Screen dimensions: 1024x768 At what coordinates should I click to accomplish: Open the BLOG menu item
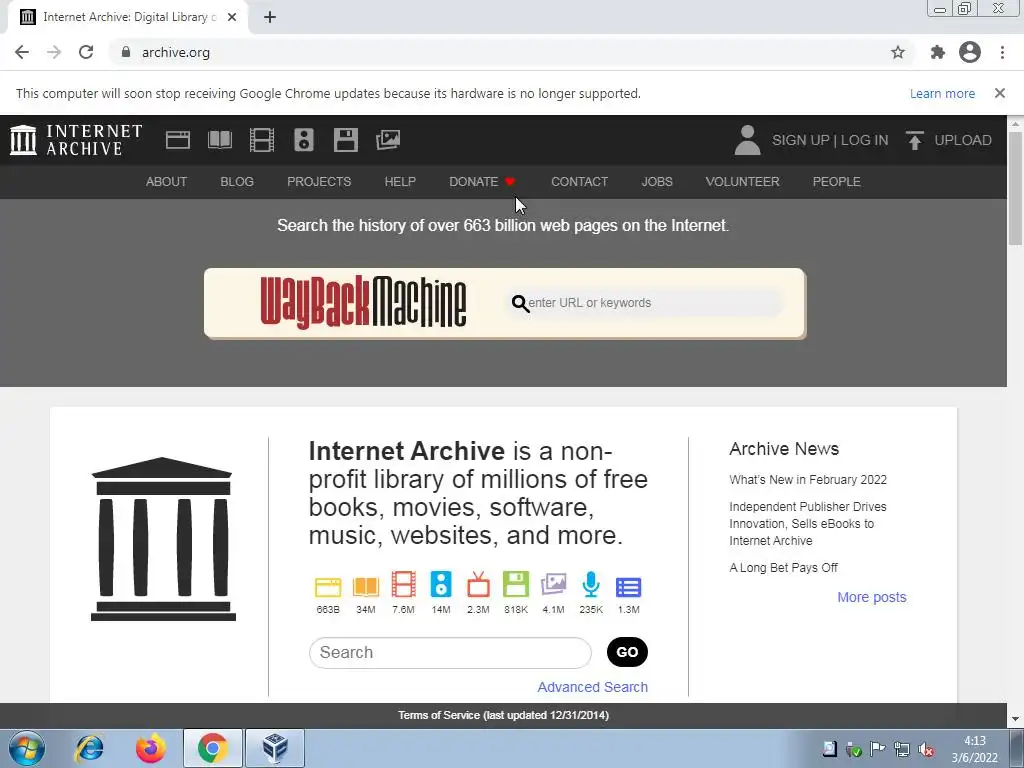click(x=237, y=182)
